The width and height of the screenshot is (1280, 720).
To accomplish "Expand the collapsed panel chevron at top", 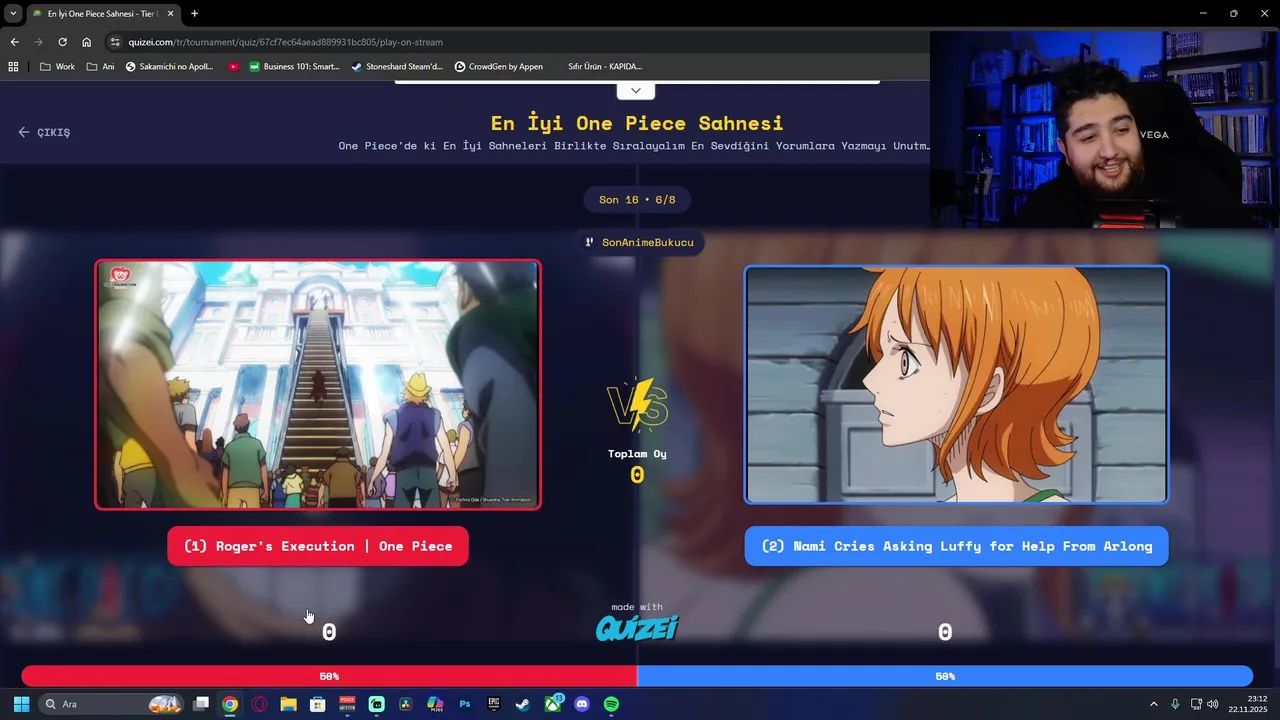I will click(x=636, y=91).
